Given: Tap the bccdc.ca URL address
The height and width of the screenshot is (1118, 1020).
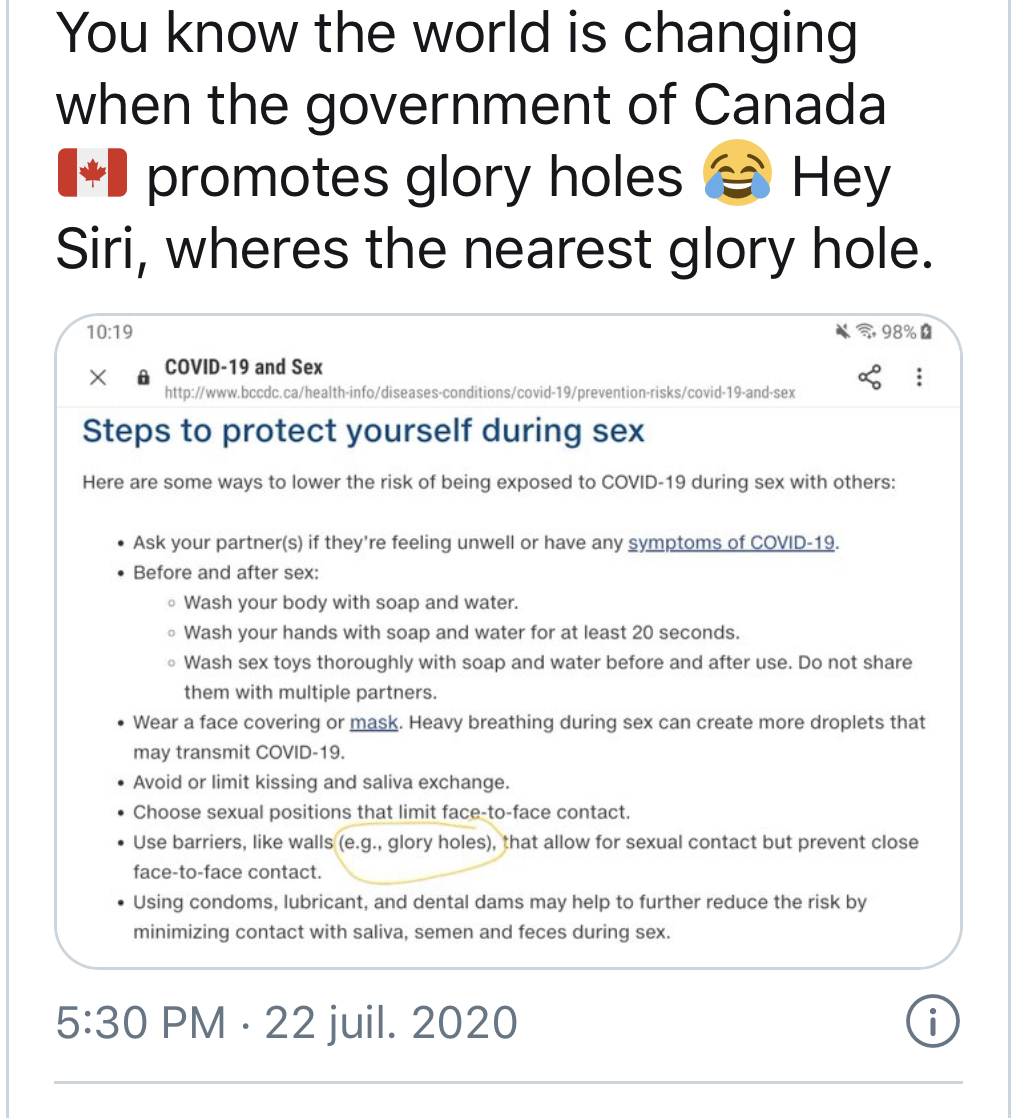Looking at the screenshot, I should coord(479,393).
